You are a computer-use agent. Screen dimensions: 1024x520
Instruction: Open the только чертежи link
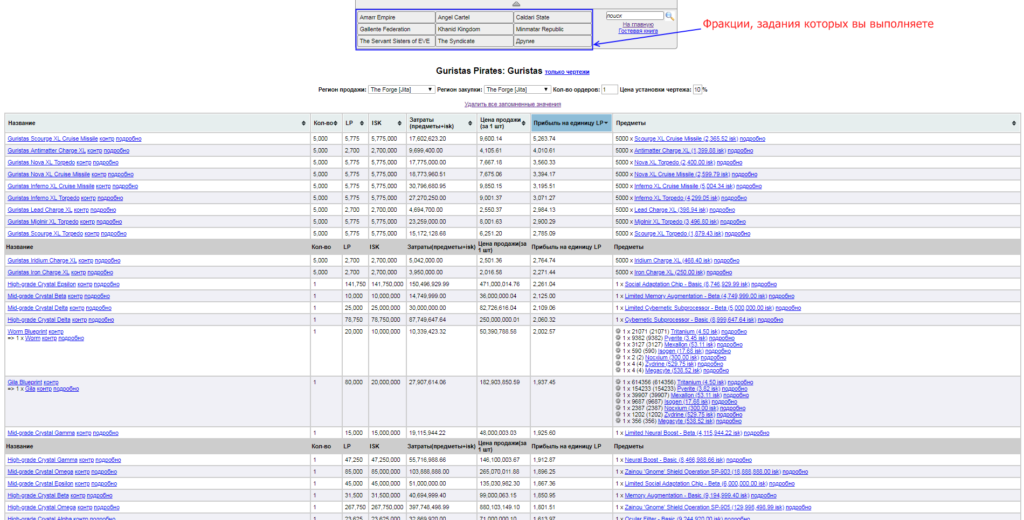(x=566, y=72)
